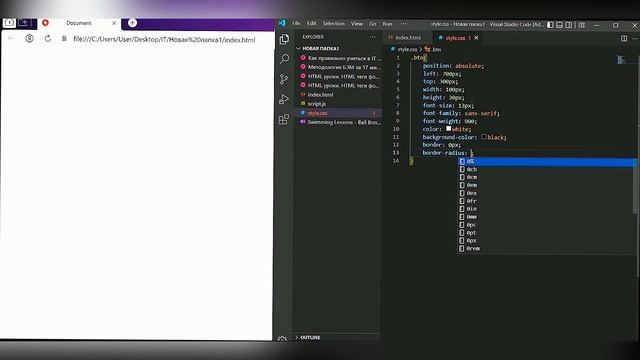The image size is (640, 360).
Task: Open Swimming Lessons audio file
Action: click(x=339, y=122)
